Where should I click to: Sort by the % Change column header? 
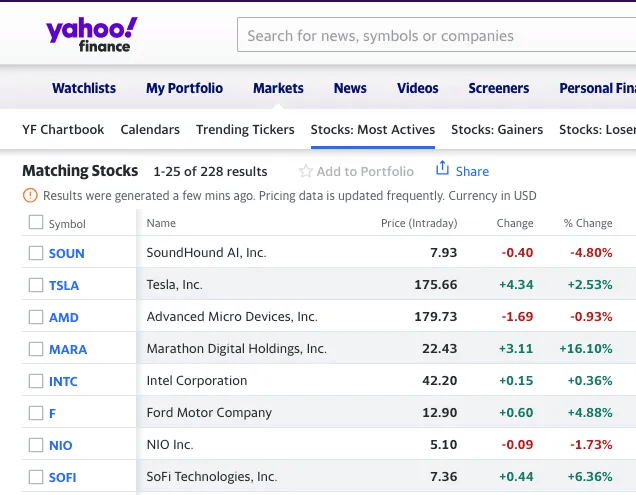coord(587,223)
